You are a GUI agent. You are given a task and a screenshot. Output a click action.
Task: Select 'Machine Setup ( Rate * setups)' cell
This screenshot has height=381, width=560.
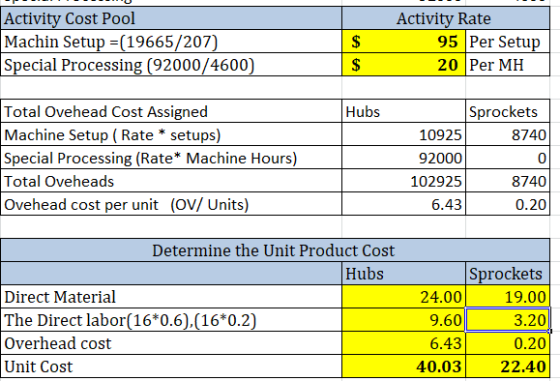171,135
